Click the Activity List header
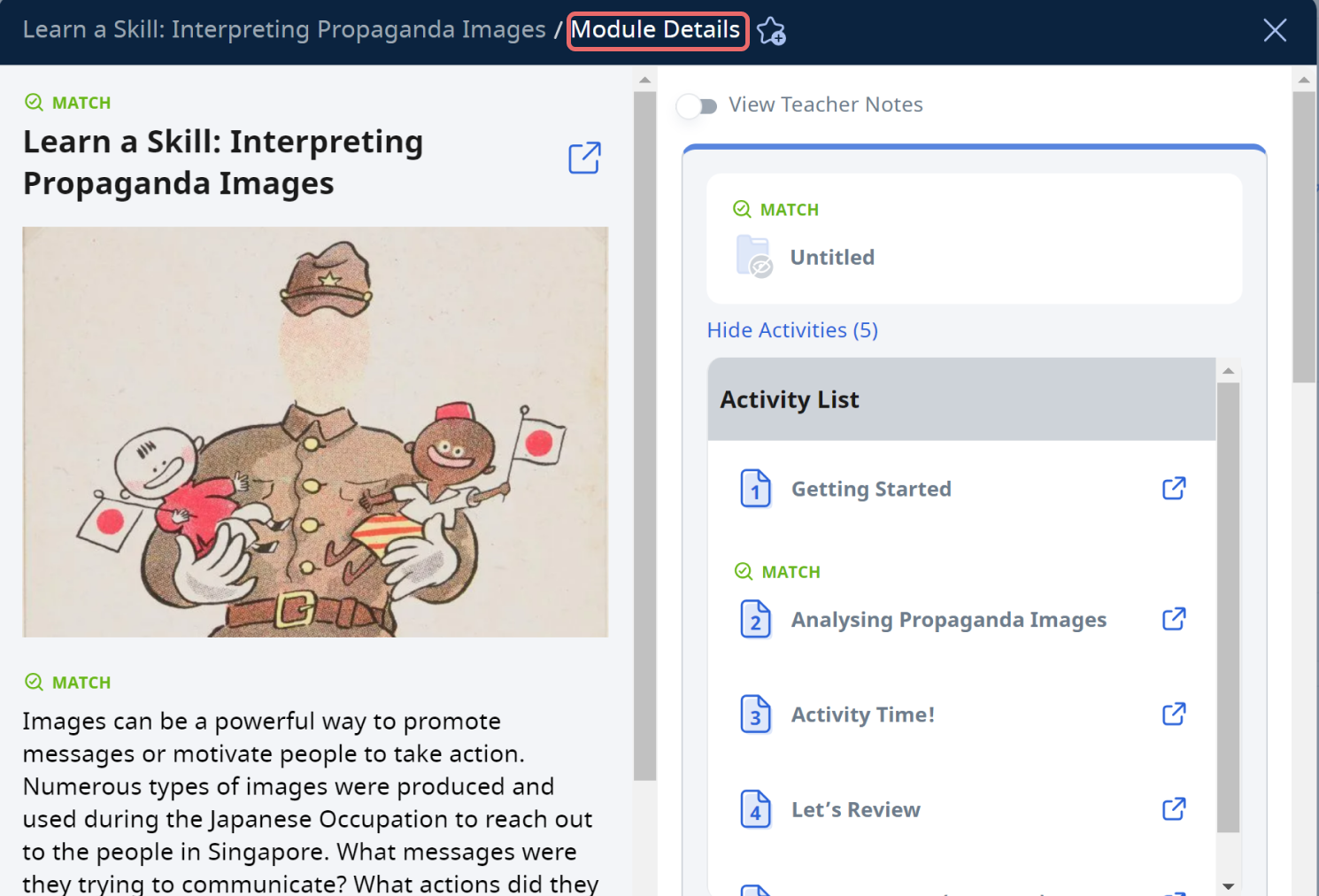This screenshot has width=1319, height=896. point(961,399)
